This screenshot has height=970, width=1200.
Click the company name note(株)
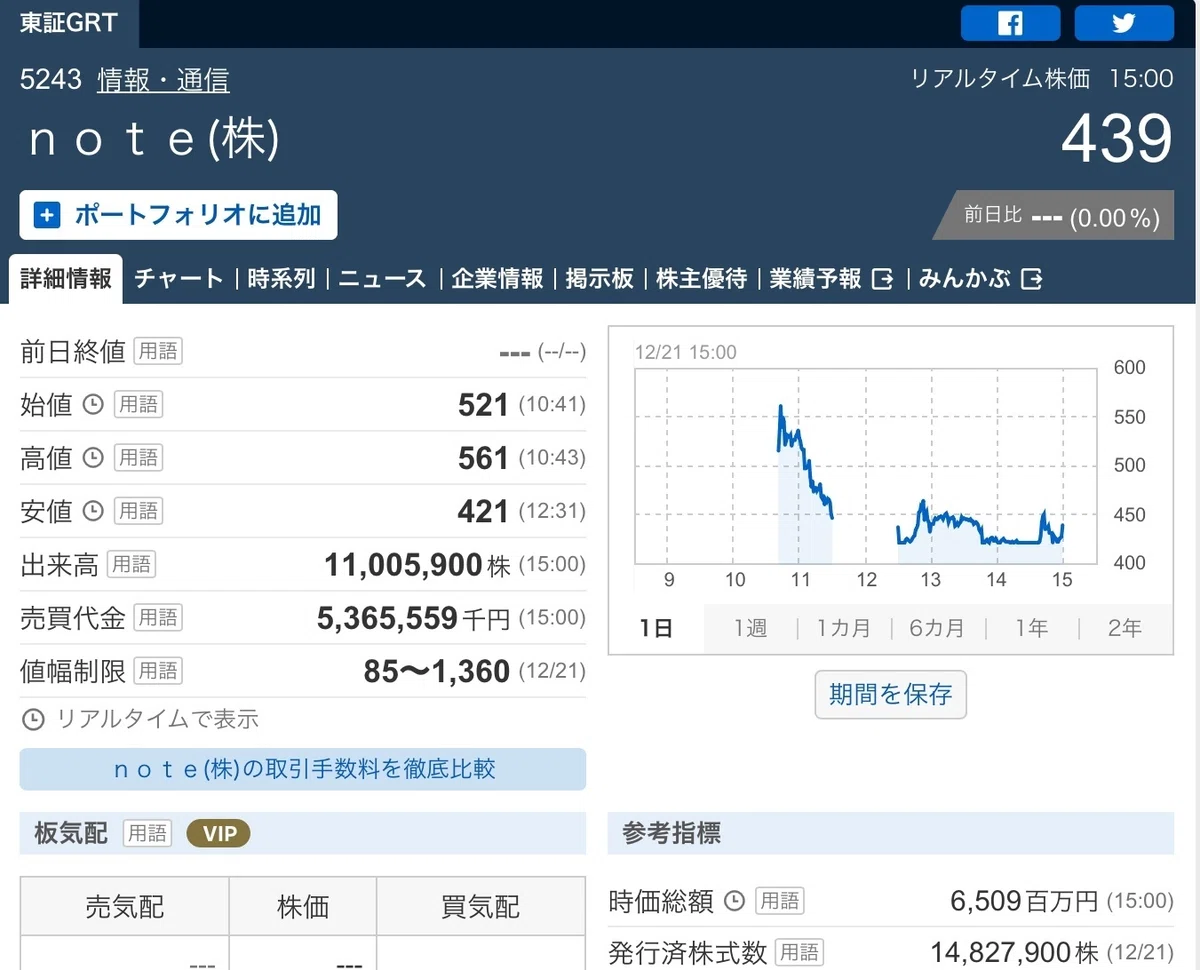pos(154,139)
